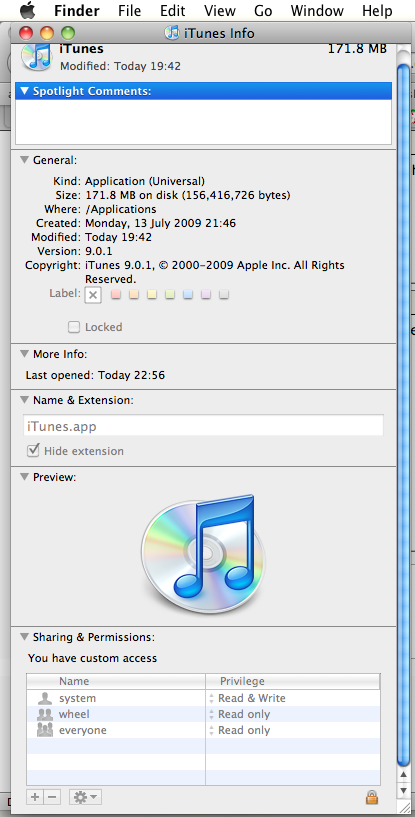
Task: Collapse the Preview section
Action: click(24, 477)
